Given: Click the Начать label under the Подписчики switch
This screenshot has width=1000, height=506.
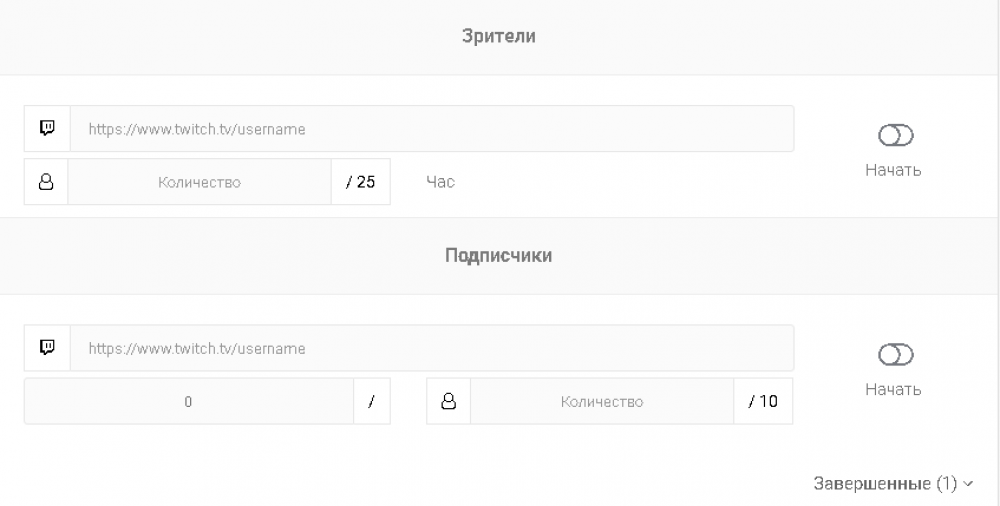Looking at the screenshot, I should [893, 389].
